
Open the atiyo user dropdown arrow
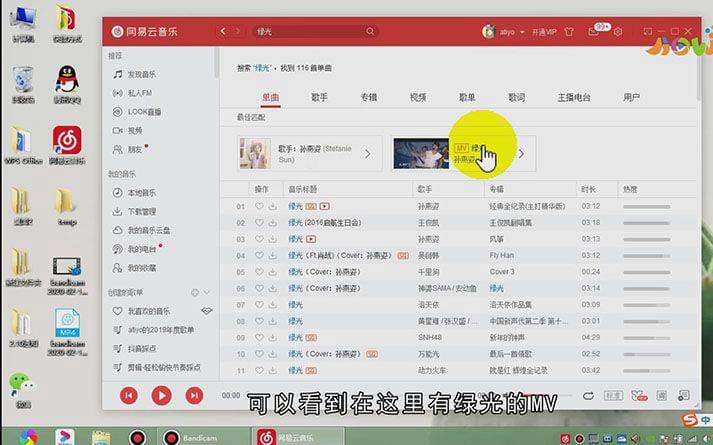[x=522, y=32]
